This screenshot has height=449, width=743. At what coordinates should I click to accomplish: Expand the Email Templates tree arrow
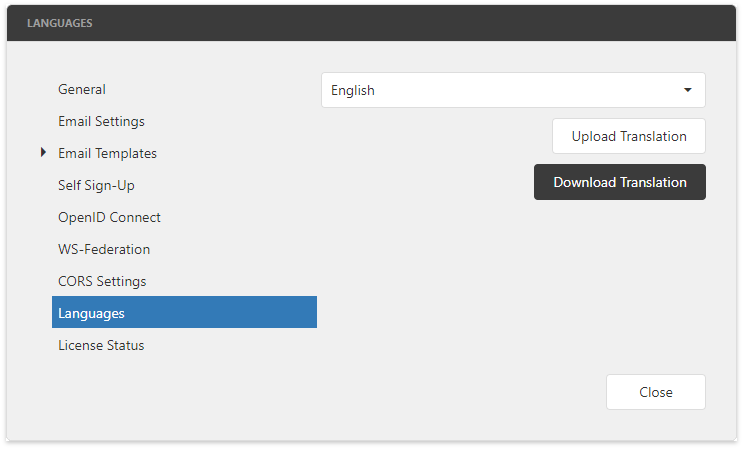(x=44, y=153)
